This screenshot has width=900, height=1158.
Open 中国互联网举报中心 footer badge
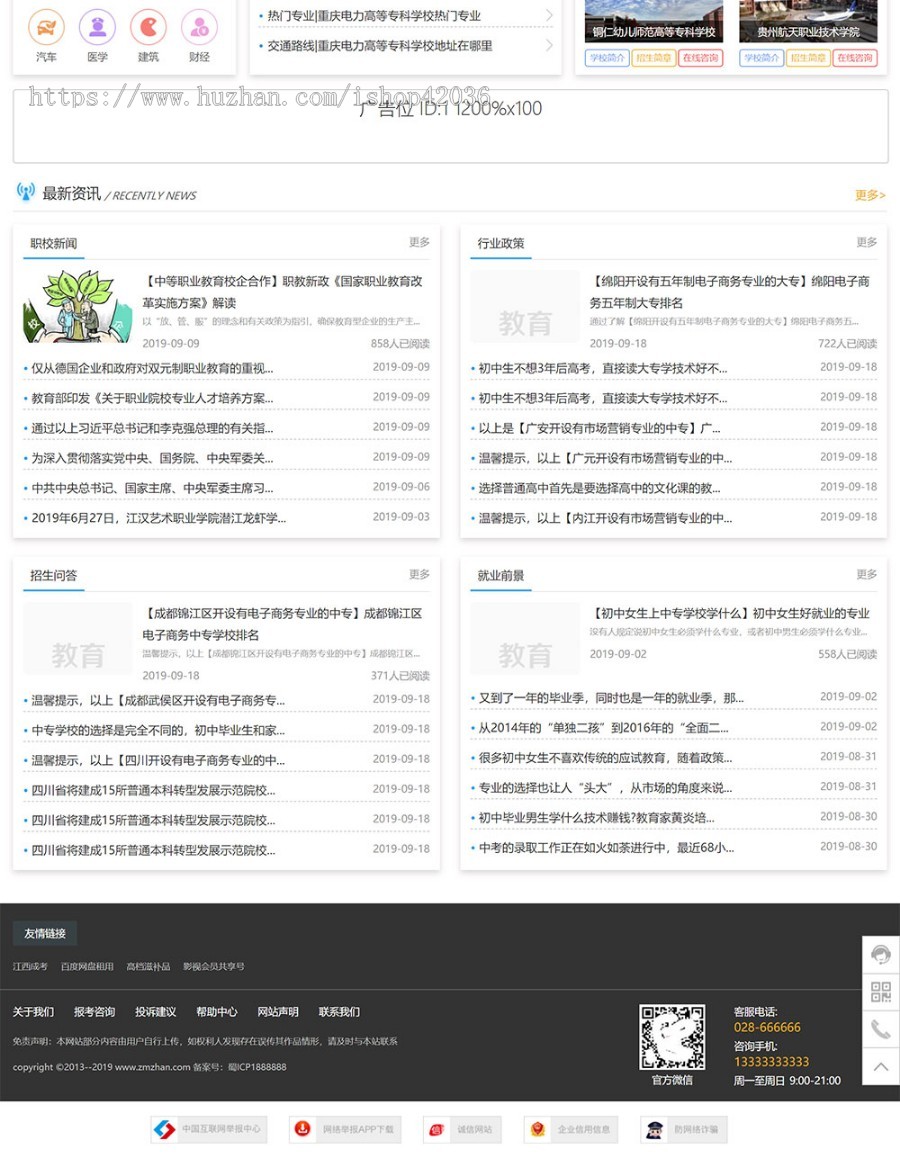click(x=209, y=1129)
